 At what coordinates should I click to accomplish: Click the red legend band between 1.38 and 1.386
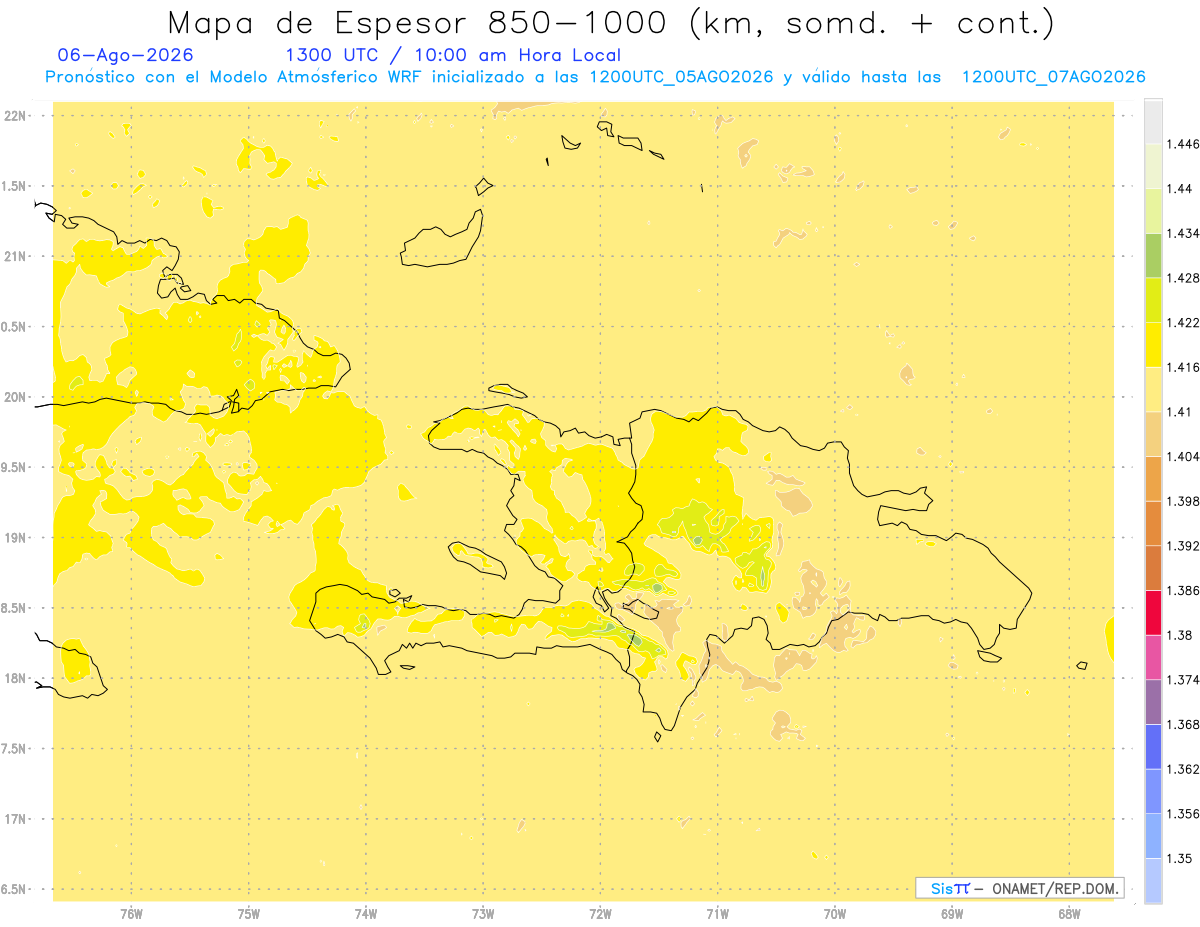tap(1153, 612)
